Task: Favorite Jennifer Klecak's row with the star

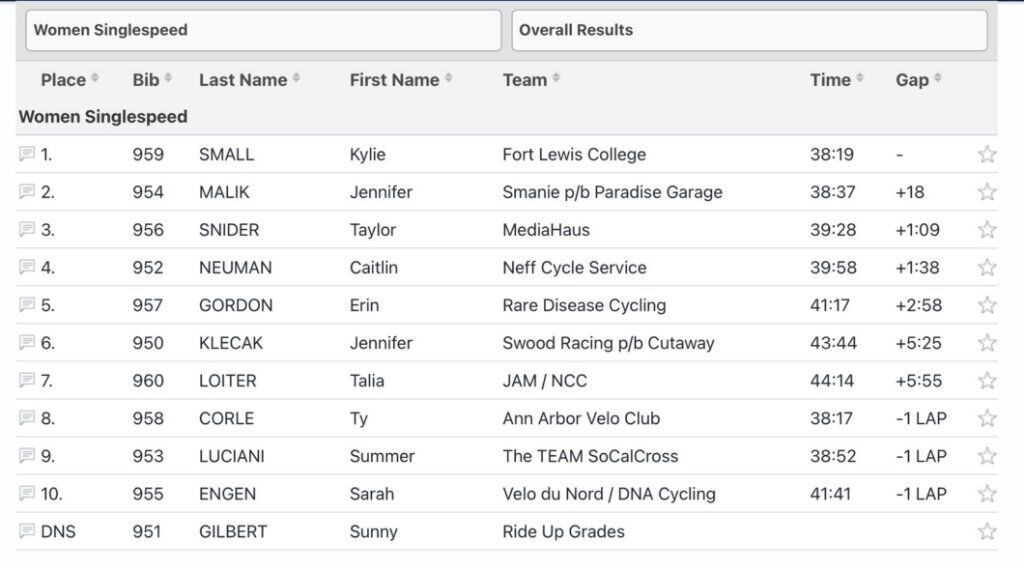Action: tap(987, 342)
